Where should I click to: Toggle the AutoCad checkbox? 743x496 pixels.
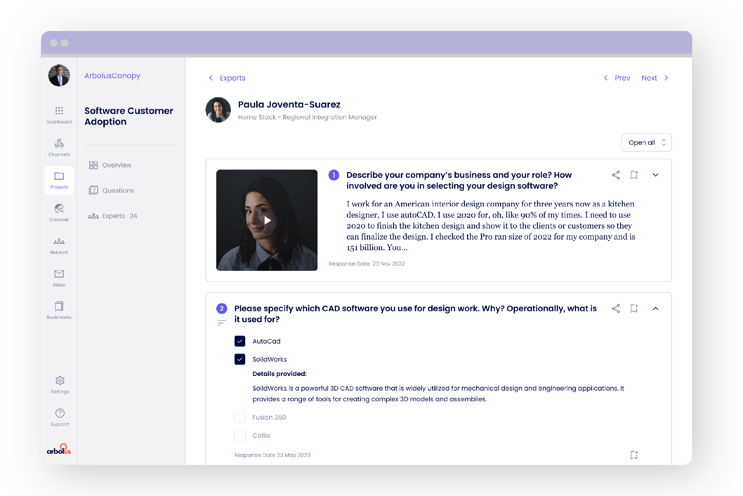point(240,341)
